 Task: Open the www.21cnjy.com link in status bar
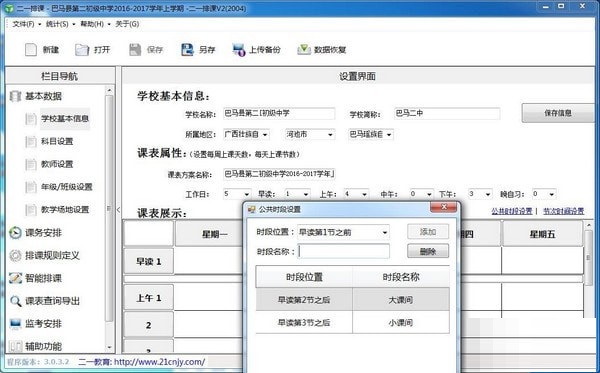coord(160,362)
